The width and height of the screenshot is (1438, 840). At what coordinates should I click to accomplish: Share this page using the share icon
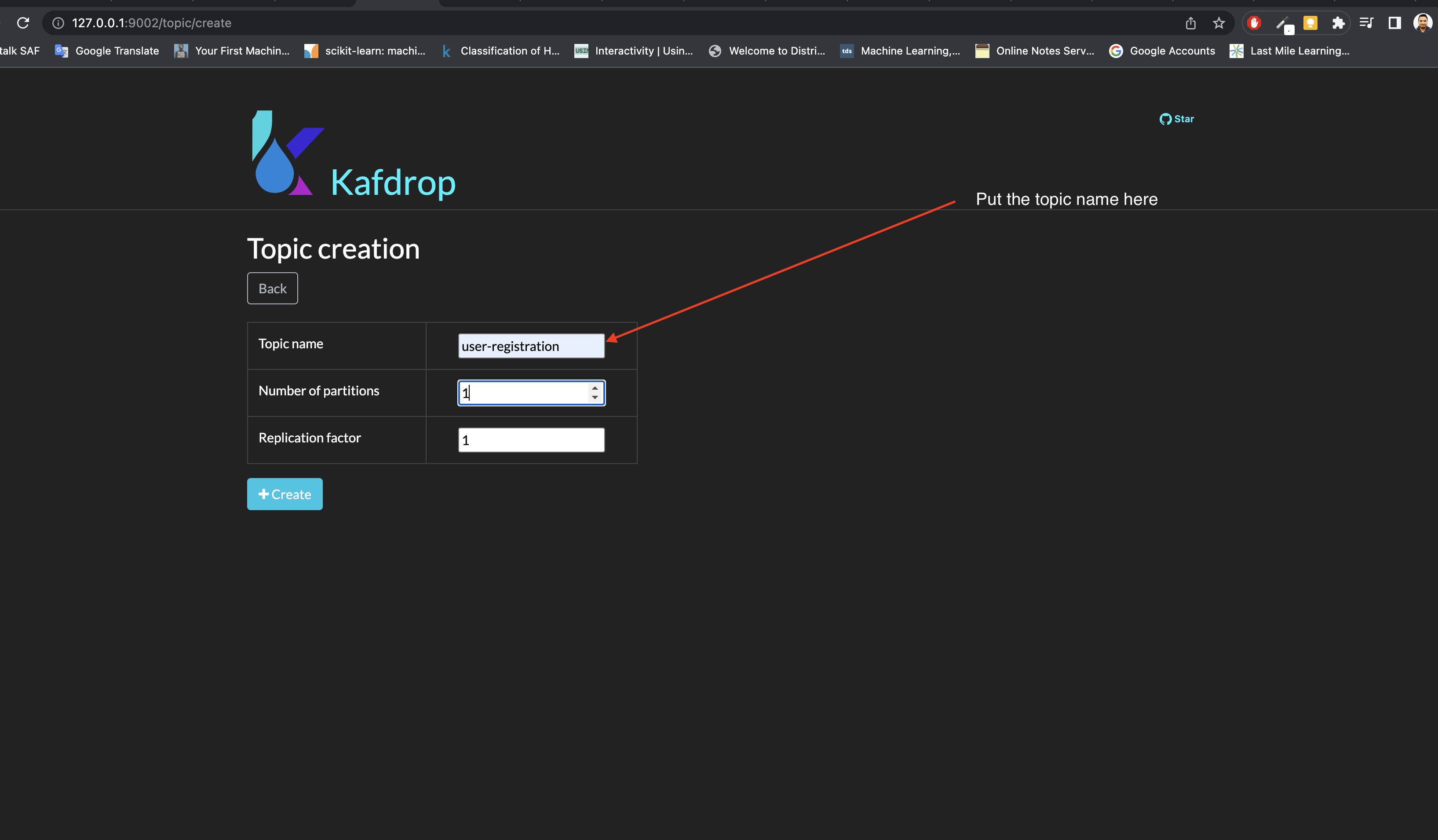(1190, 23)
